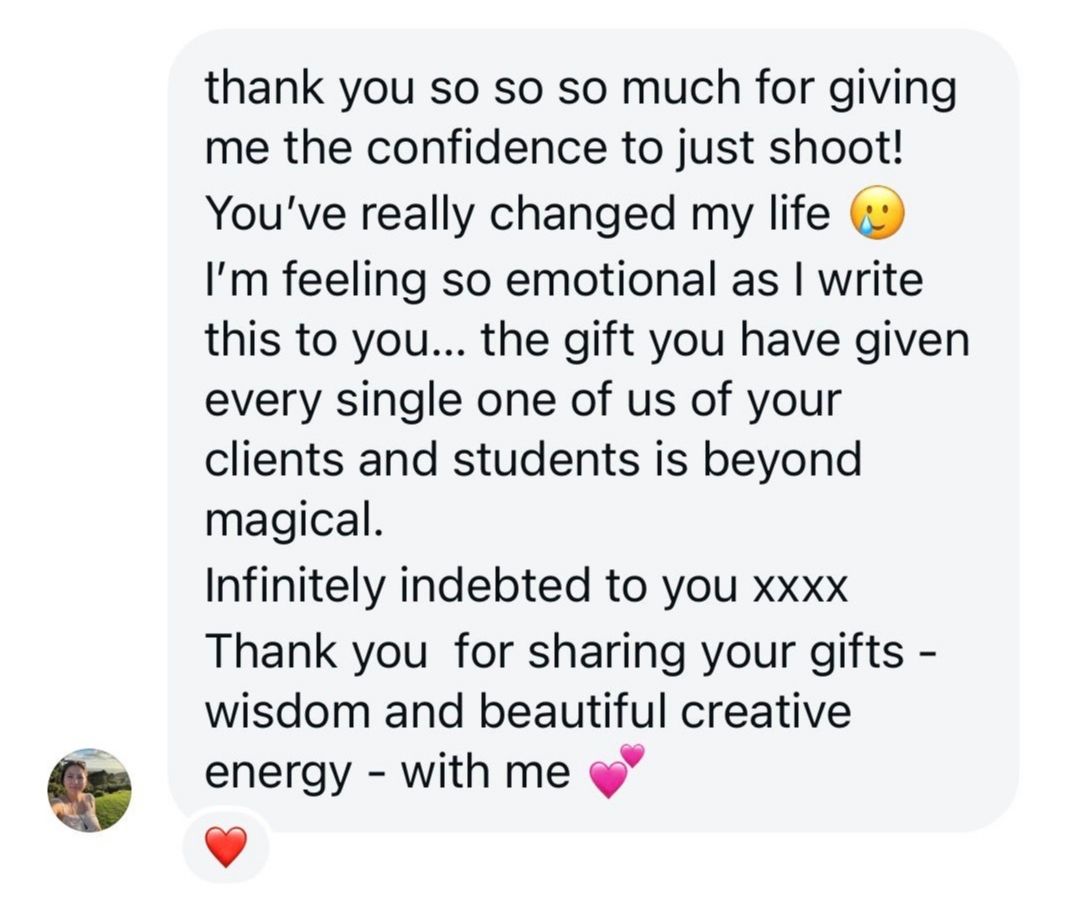Click the "xxxx" kisses in the message
The height and width of the screenshot is (919, 1065).
point(798,588)
